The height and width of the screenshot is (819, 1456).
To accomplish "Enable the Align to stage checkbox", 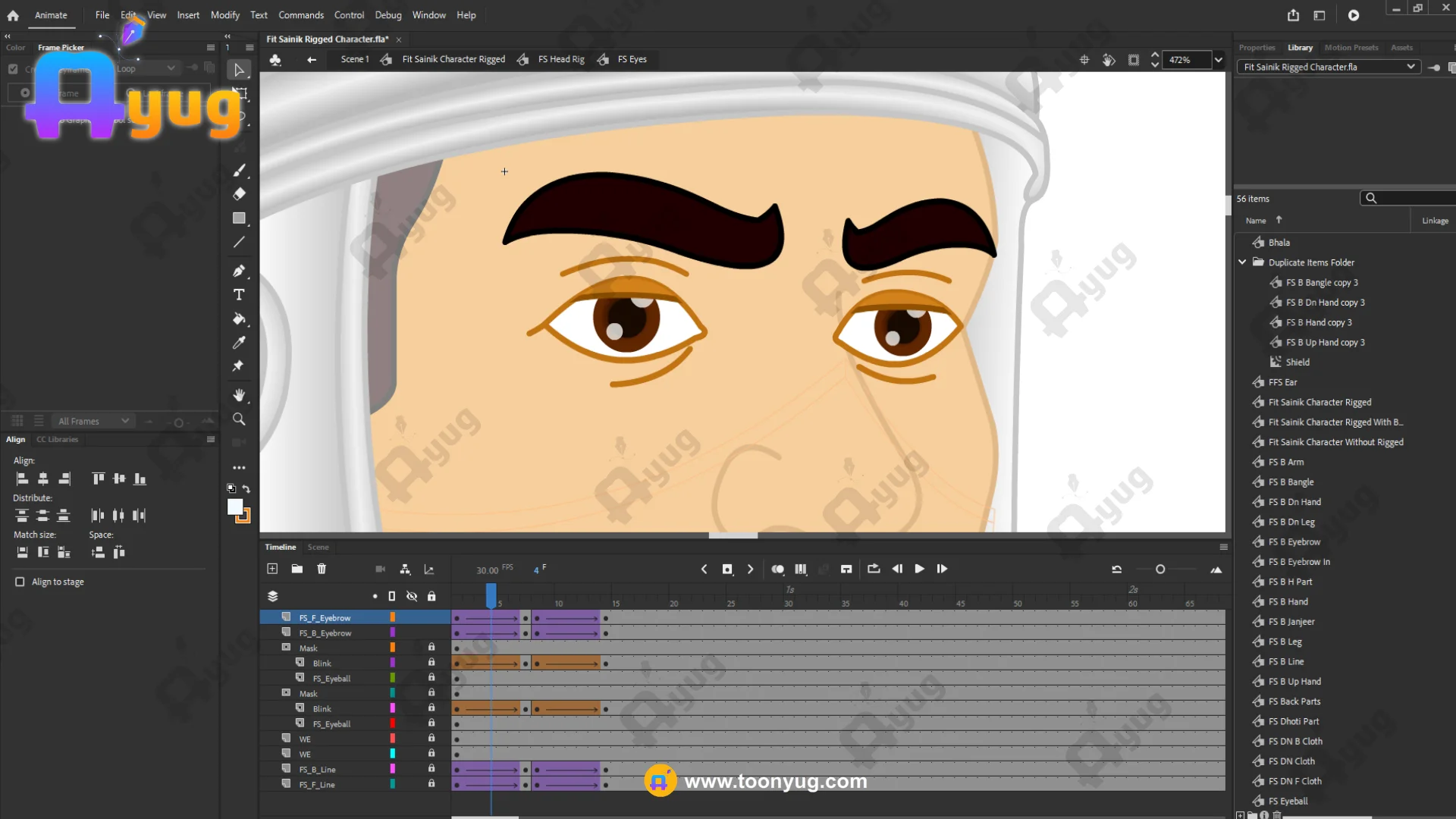I will coord(20,582).
